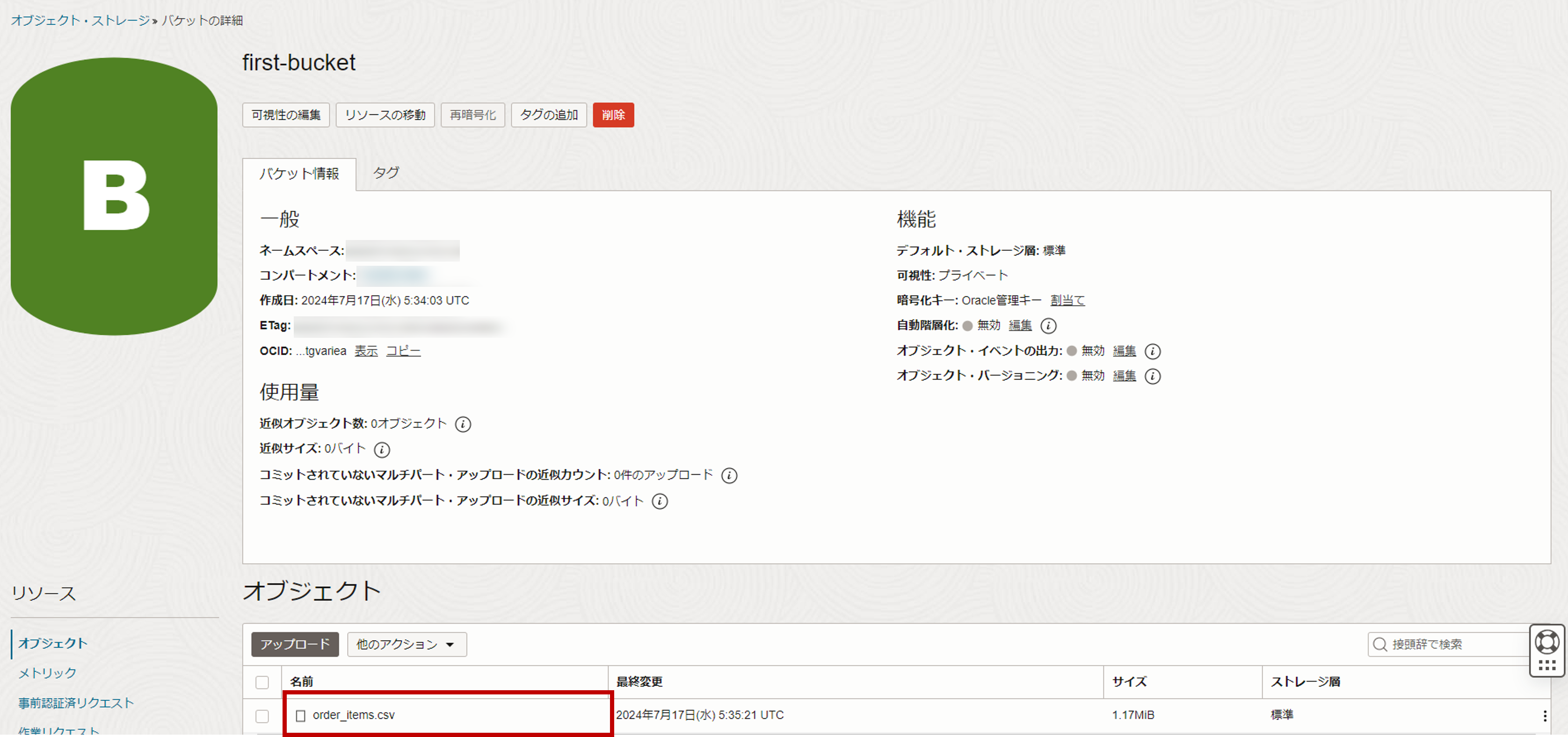Toggle select-all checkbox in objects table header
The height and width of the screenshot is (737, 1568).
pos(262,682)
